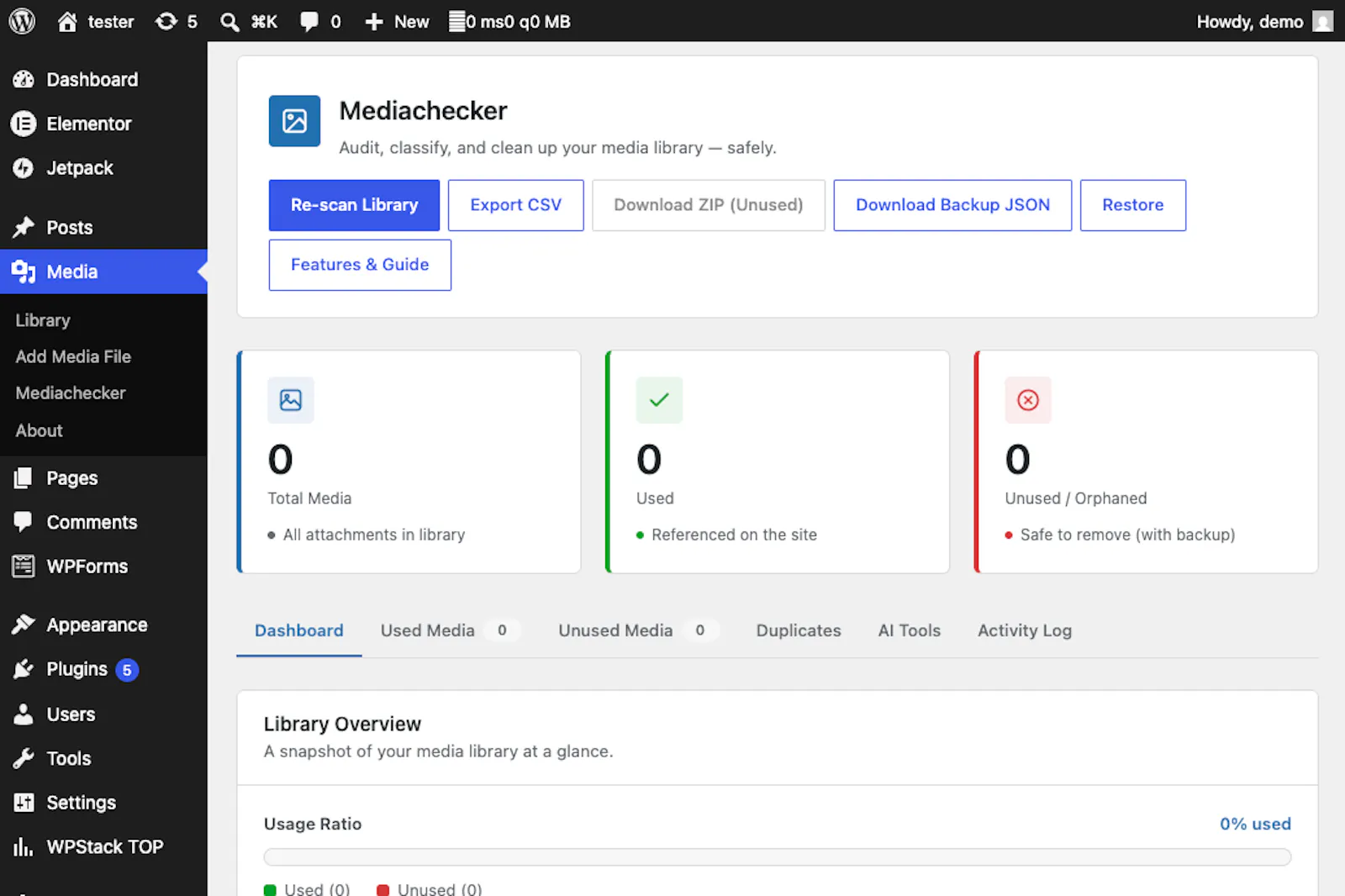Click the green checkmark Used icon

click(659, 400)
